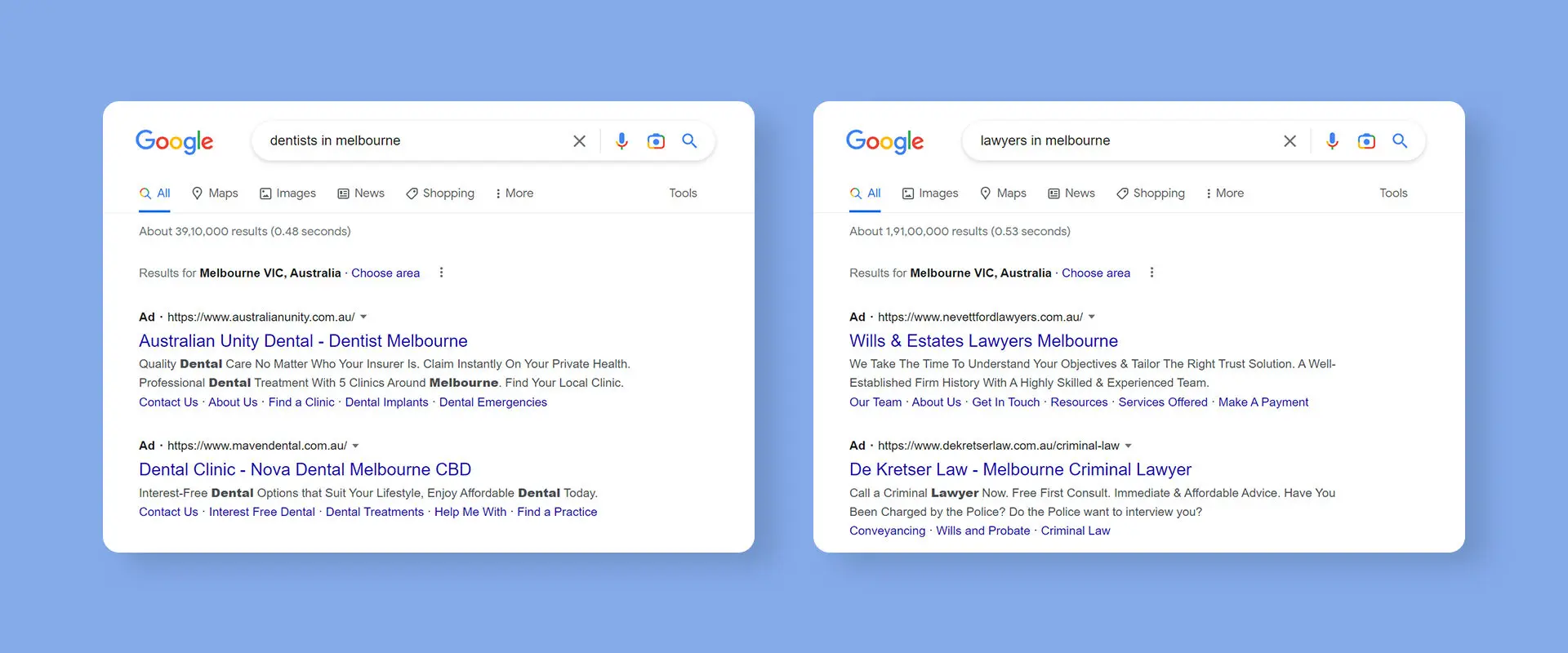Click 'Resources' sitelink
The height and width of the screenshot is (653, 1568).
pyautogui.click(x=1079, y=402)
